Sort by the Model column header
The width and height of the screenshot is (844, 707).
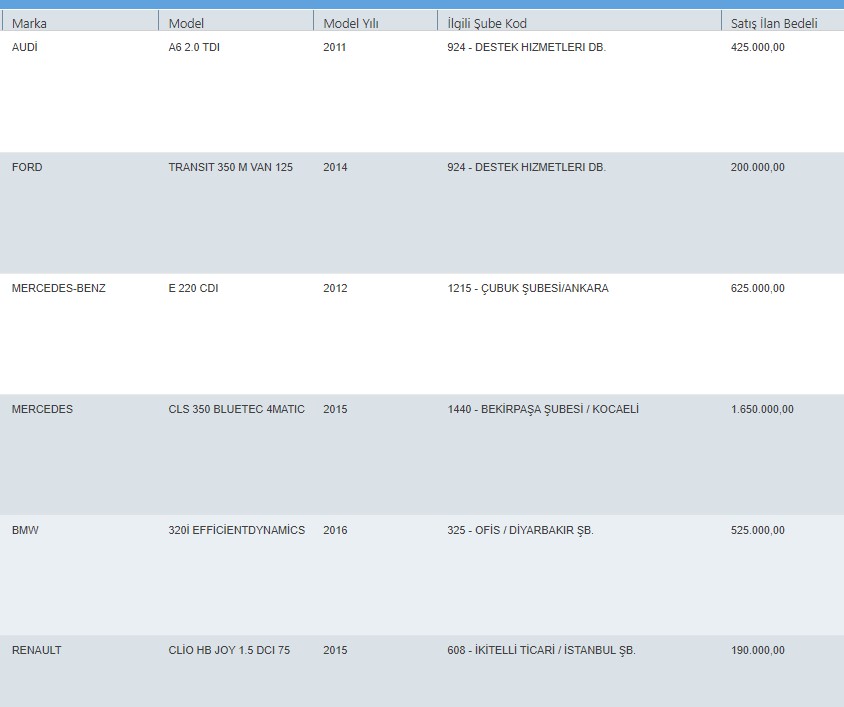tap(186, 23)
